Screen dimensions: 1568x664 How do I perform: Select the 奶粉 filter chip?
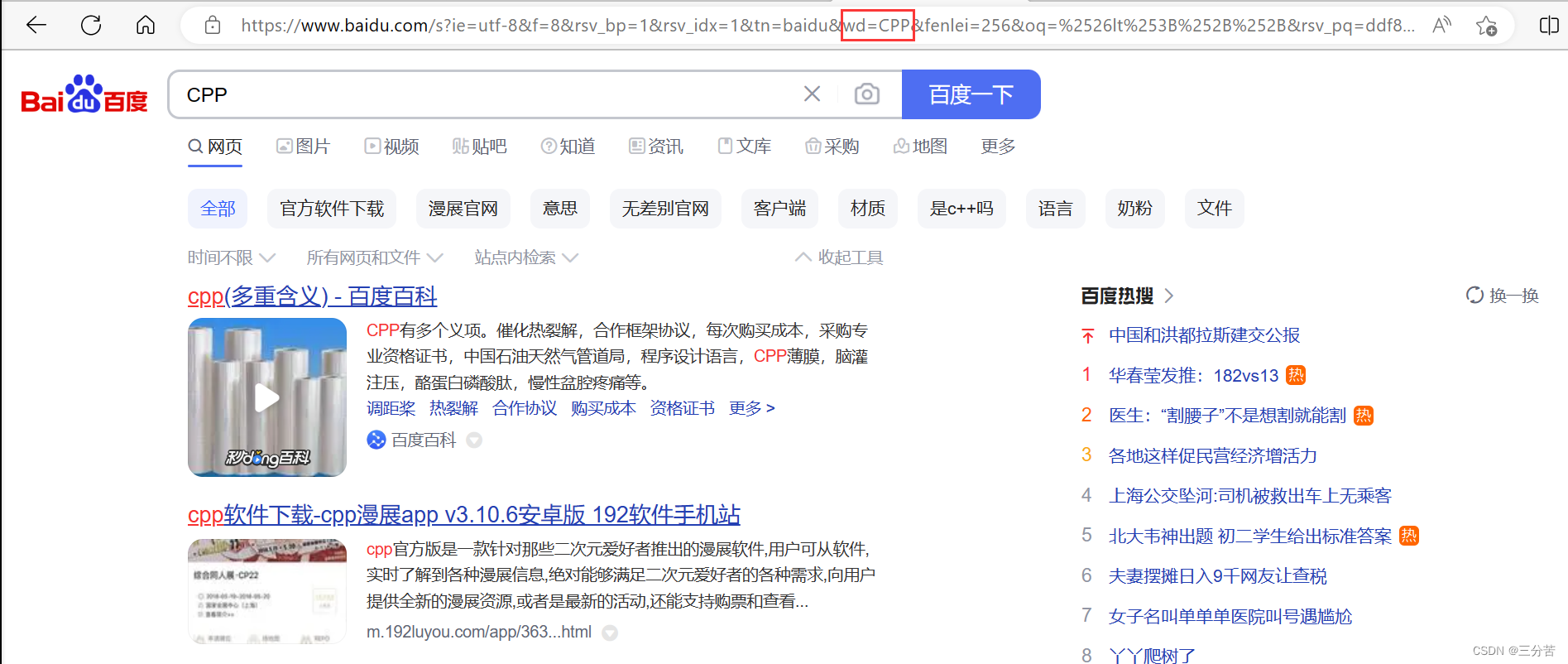click(1134, 209)
